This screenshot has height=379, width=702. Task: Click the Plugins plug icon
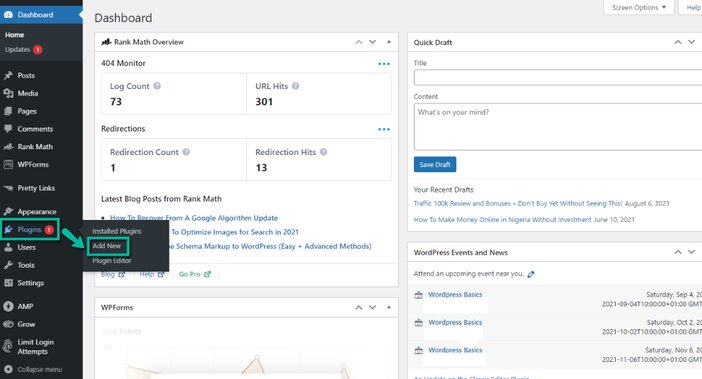point(8,230)
